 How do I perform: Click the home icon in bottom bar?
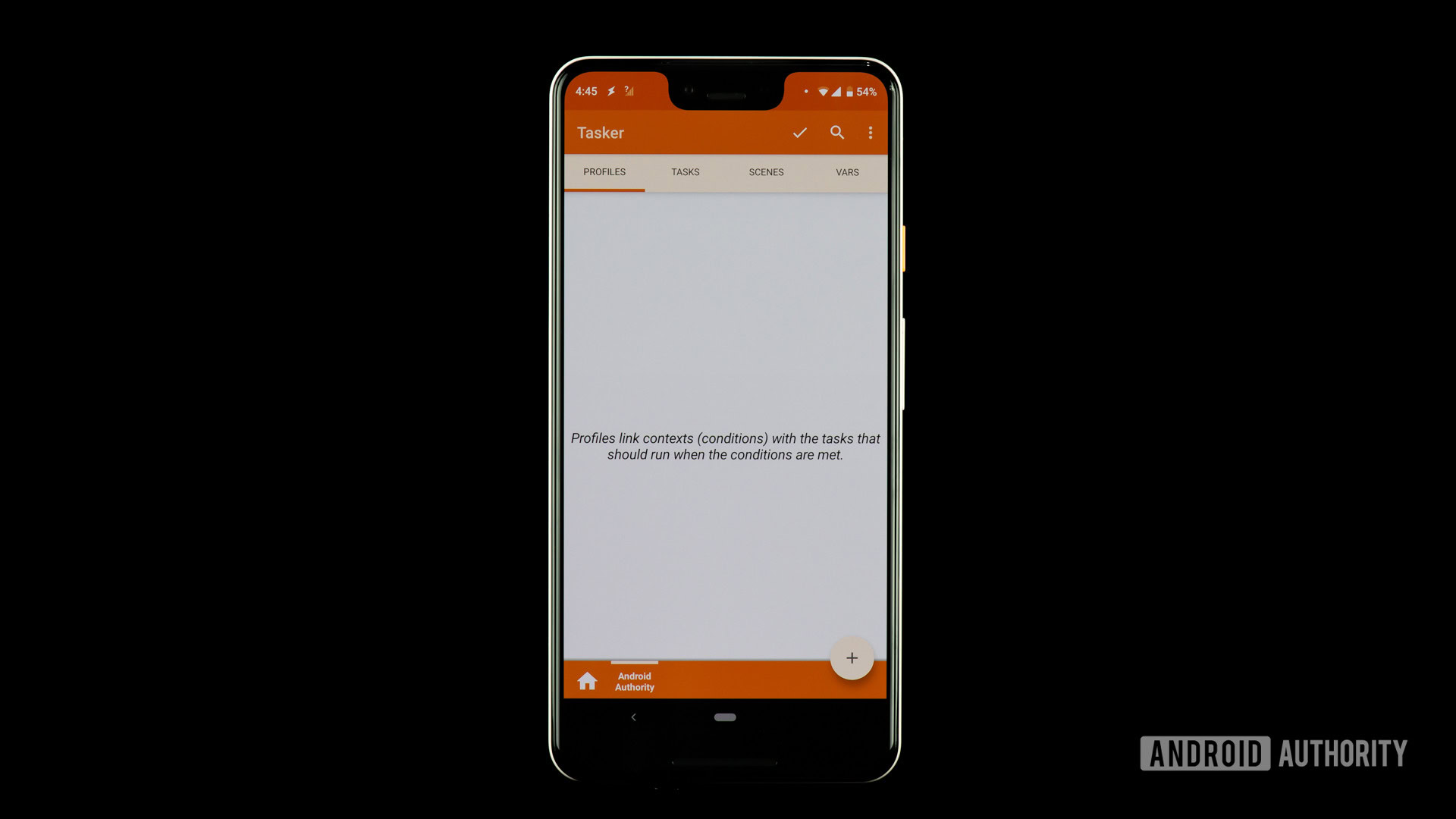click(587, 681)
